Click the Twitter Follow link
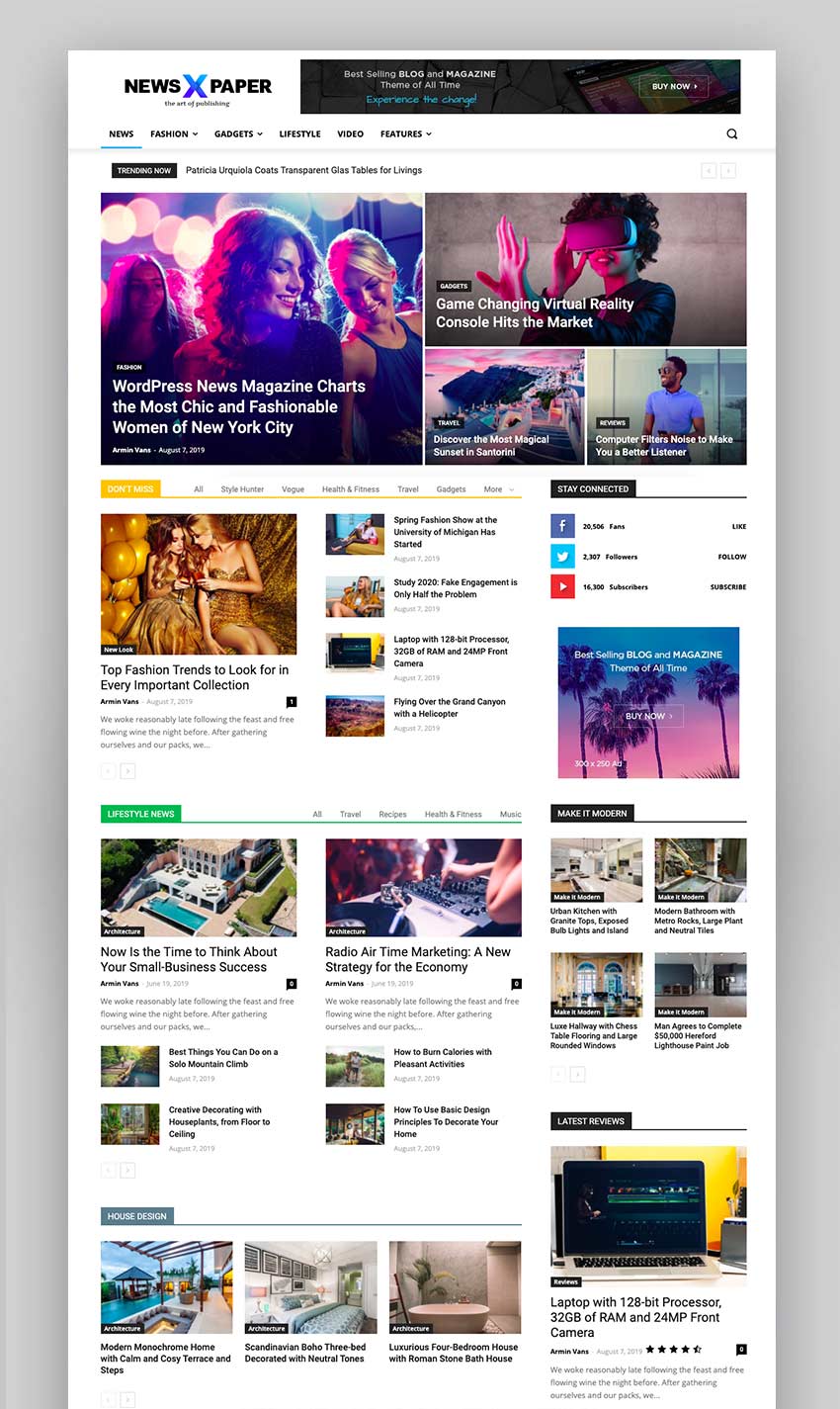The image size is (840, 1409). pyautogui.click(x=732, y=558)
